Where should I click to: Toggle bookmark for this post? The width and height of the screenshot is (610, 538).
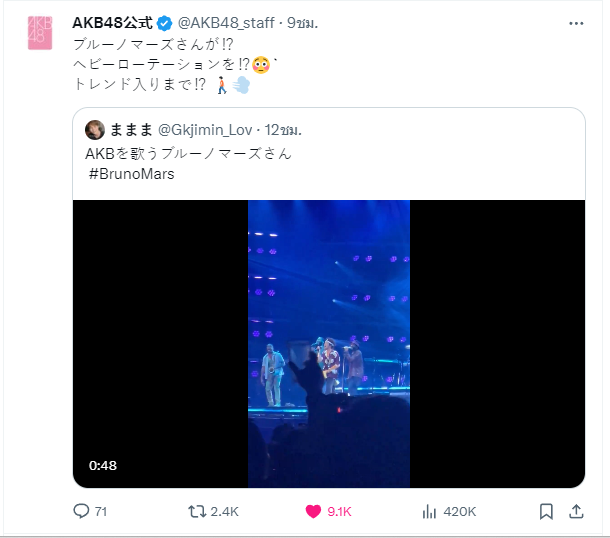coord(546,512)
